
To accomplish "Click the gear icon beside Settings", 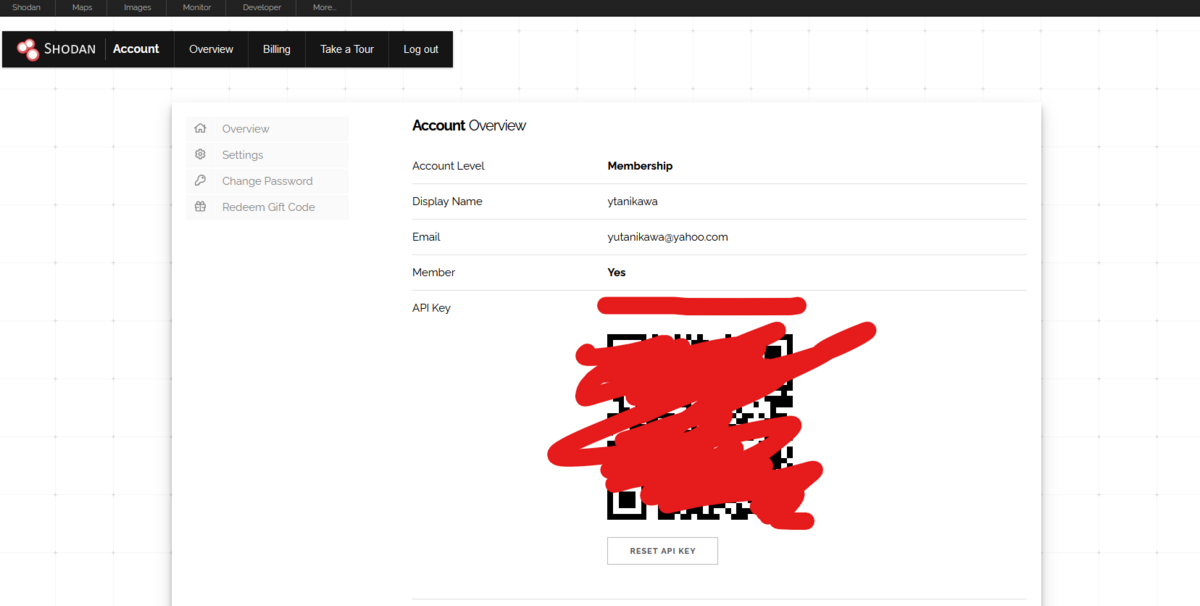I will pyautogui.click(x=200, y=155).
